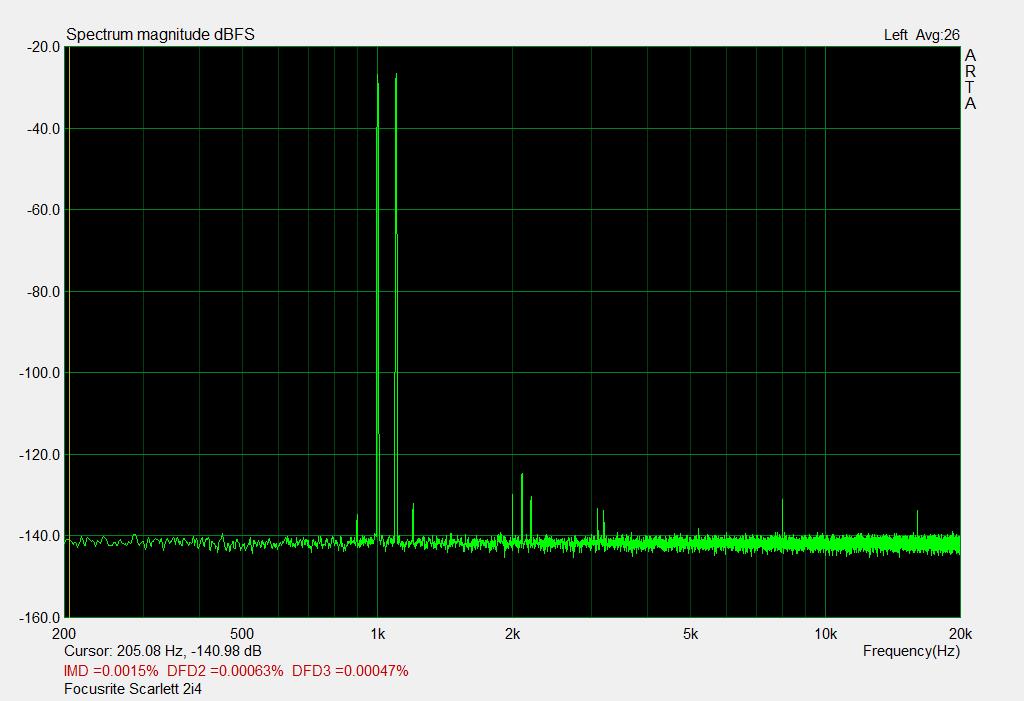The height and width of the screenshot is (701, 1024).
Task: Select the 2k frequency axis tick
Action: pyautogui.click(x=512, y=634)
